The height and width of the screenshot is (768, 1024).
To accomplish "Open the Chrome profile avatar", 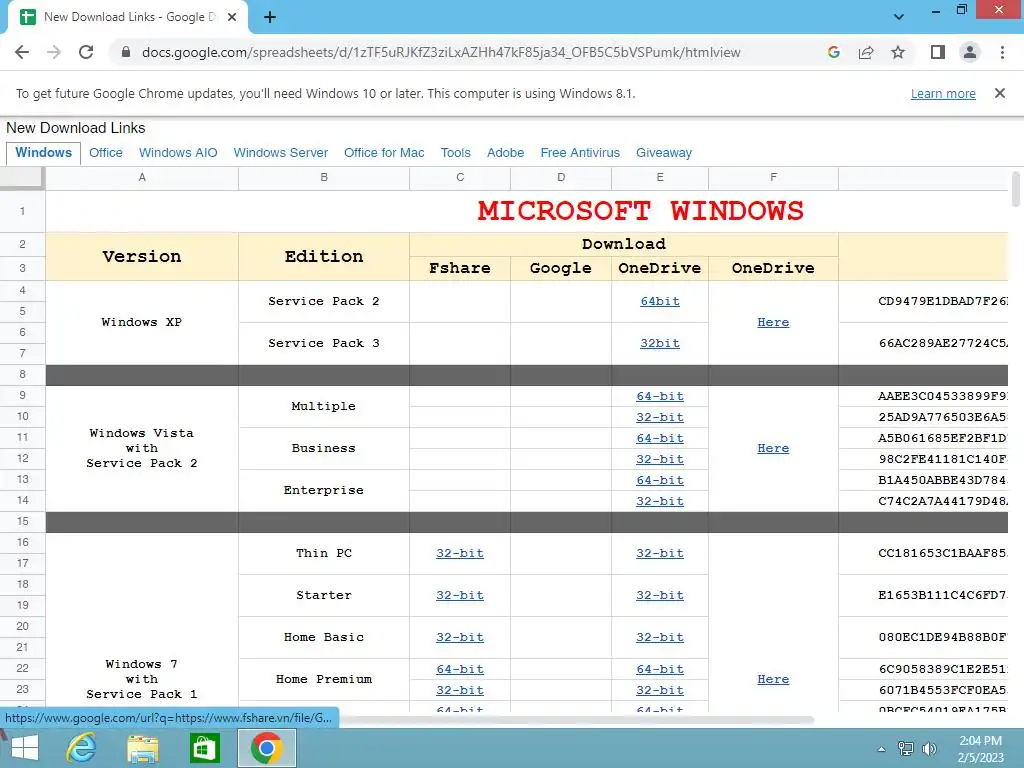I will click(x=970, y=52).
